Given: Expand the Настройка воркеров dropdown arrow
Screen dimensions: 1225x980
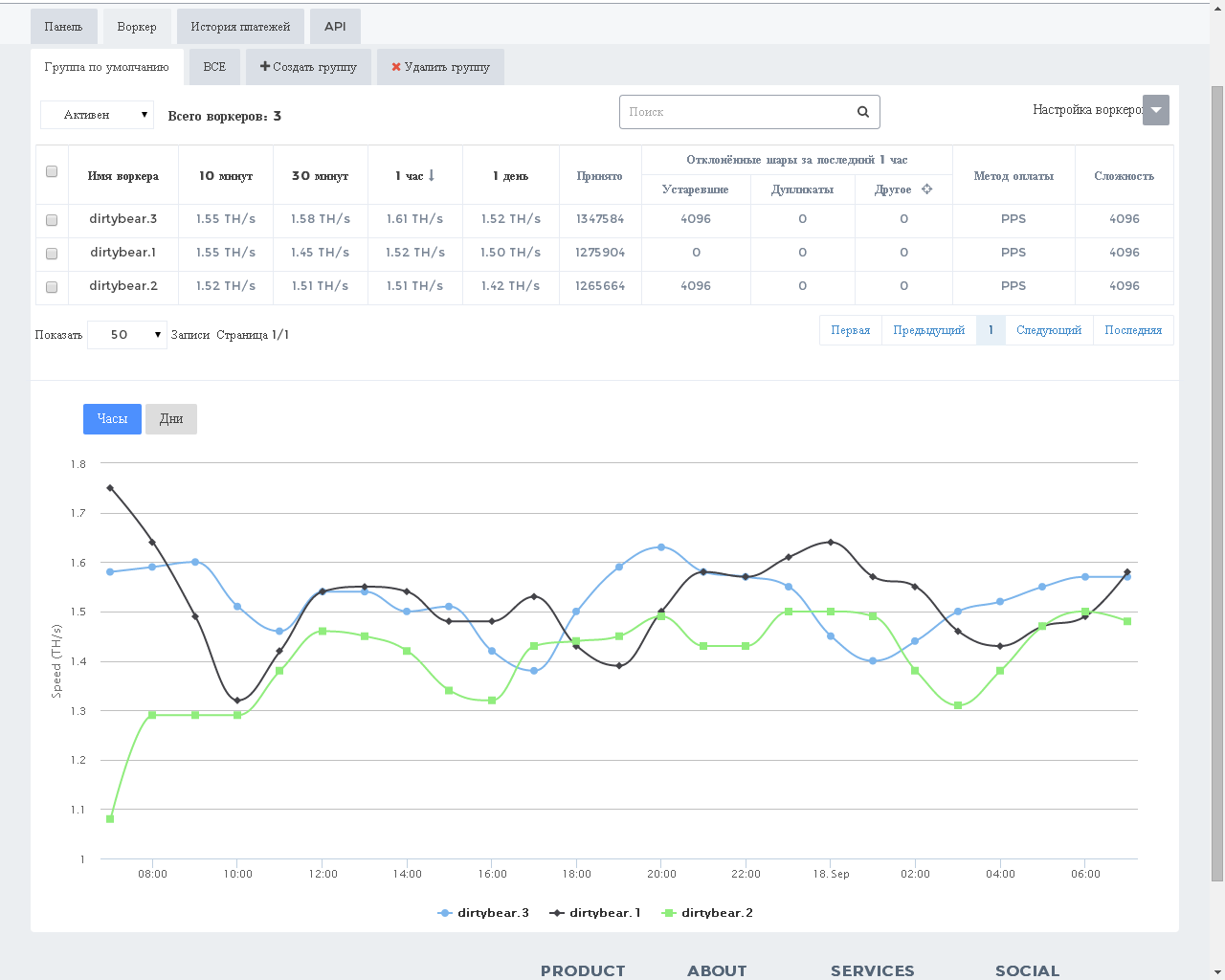Looking at the screenshot, I should click(x=1156, y=110).
